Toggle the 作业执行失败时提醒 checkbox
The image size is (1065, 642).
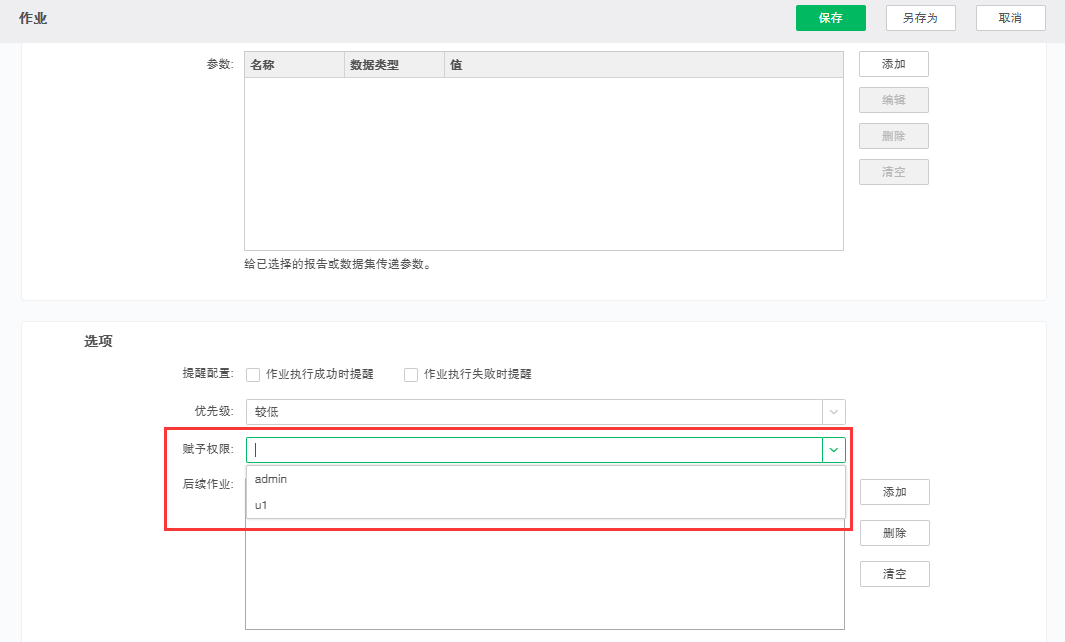(411, 375)
